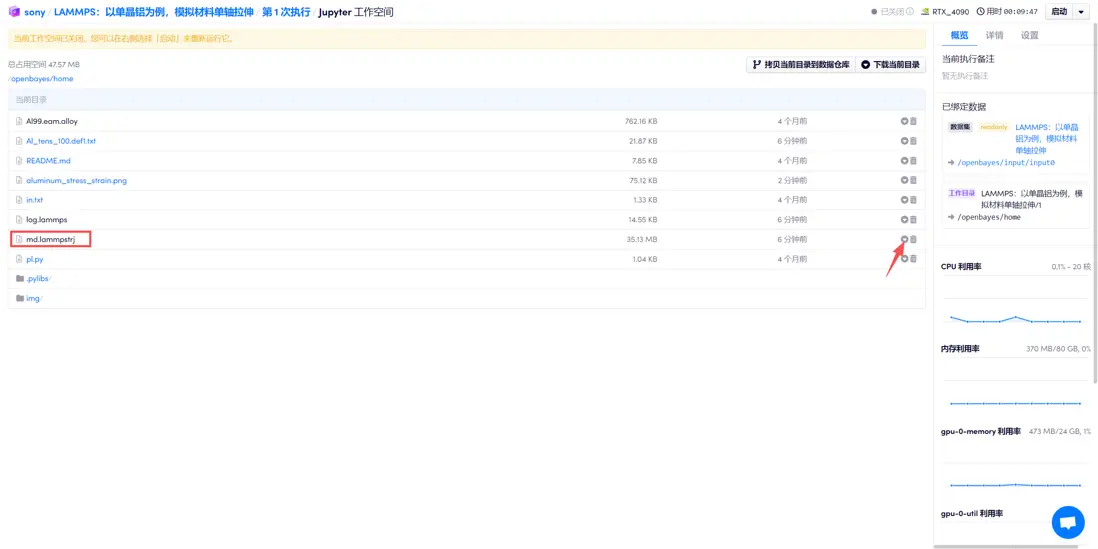Viewport: 1098px width, 549px height.
Task: Delete md.lammpstrj using trash icon
Action: 913,239
